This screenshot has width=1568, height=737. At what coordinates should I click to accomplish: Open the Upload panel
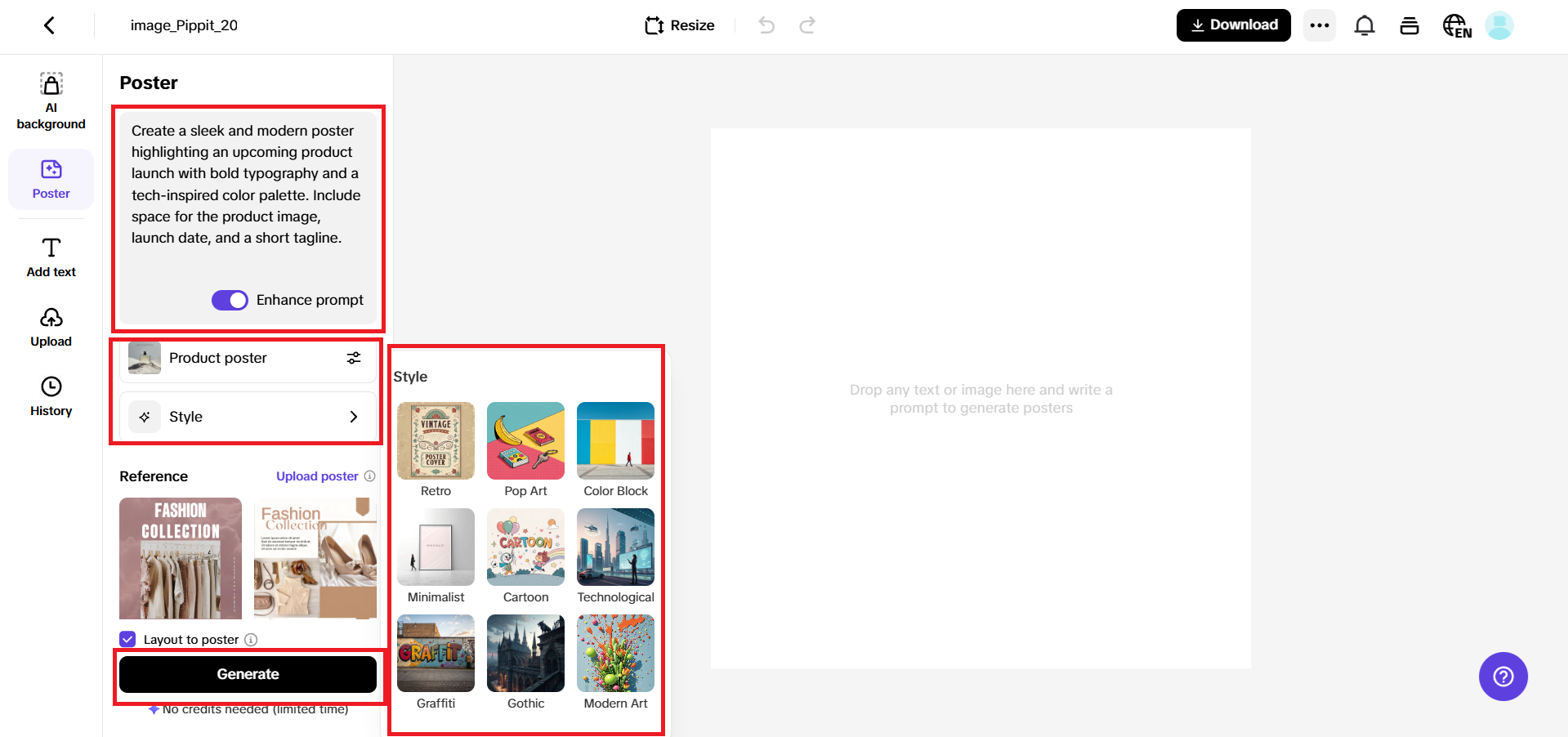click(51, 326)
